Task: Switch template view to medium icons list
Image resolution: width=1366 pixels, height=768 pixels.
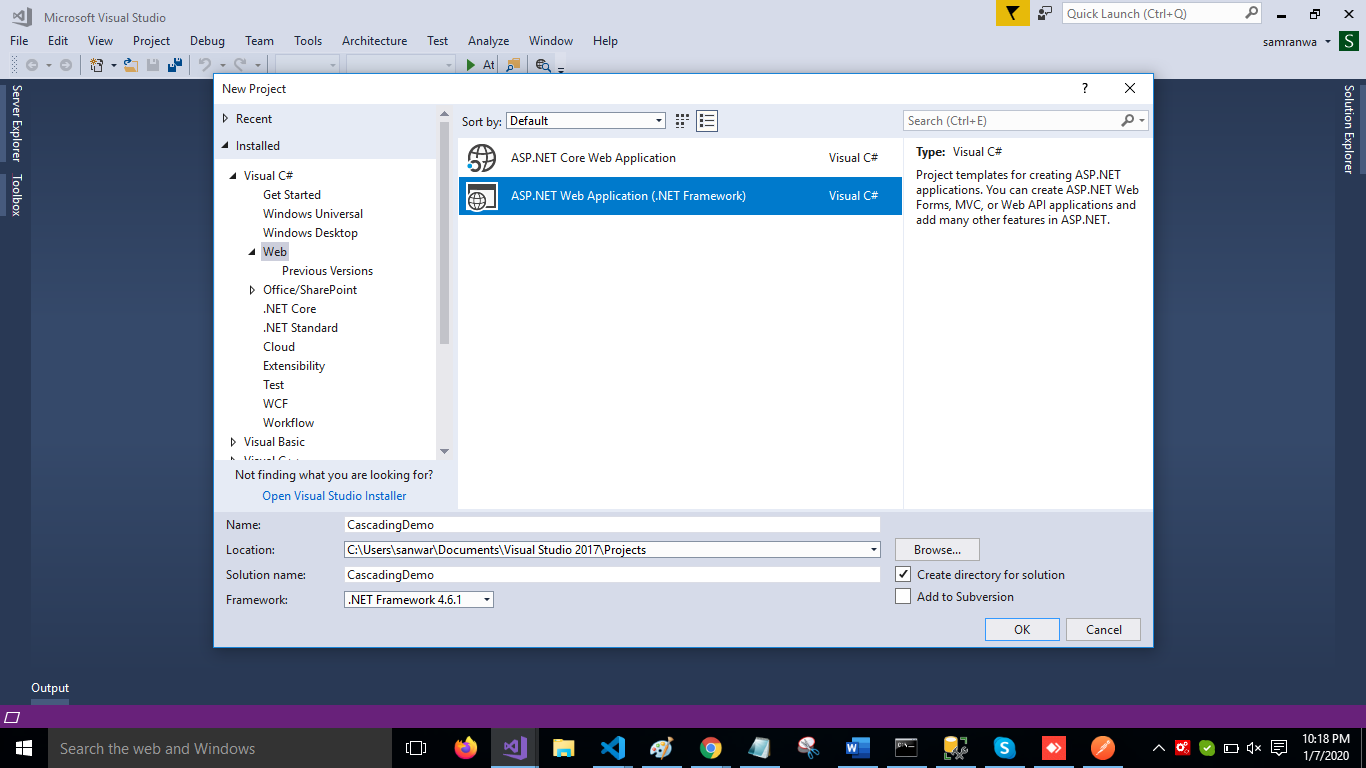Action: click(707, 121)
